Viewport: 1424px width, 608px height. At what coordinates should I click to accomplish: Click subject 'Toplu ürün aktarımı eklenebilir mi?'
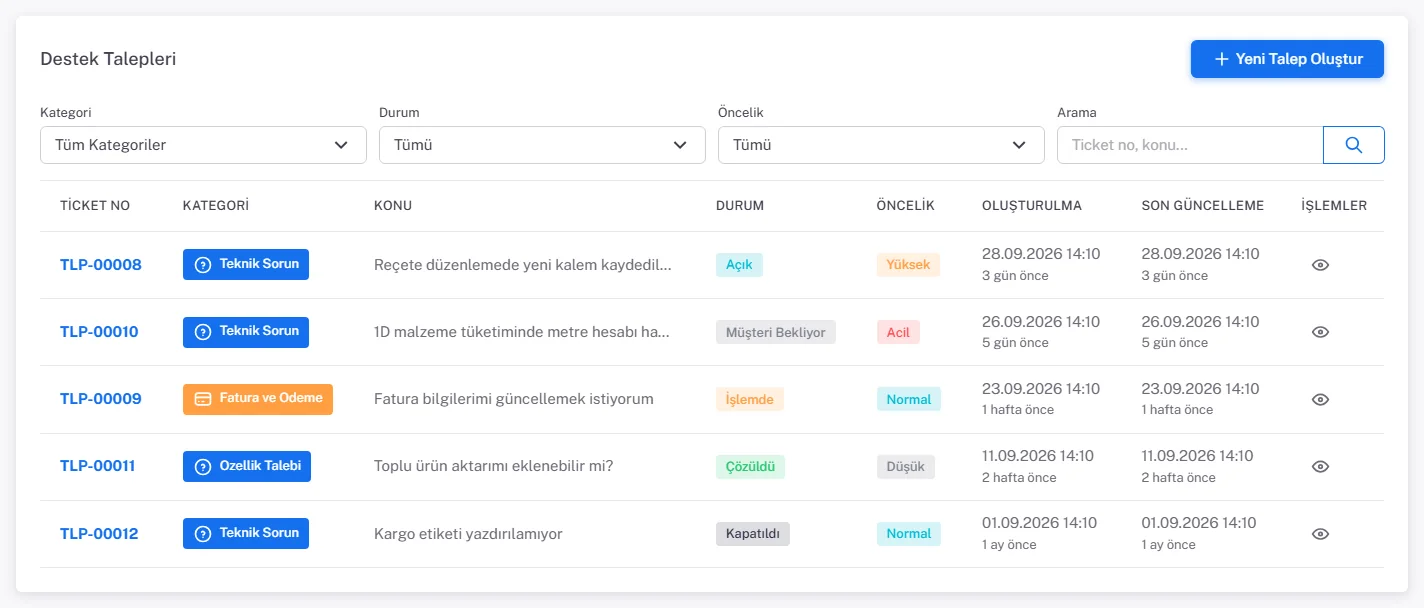(x=494, y=466)
